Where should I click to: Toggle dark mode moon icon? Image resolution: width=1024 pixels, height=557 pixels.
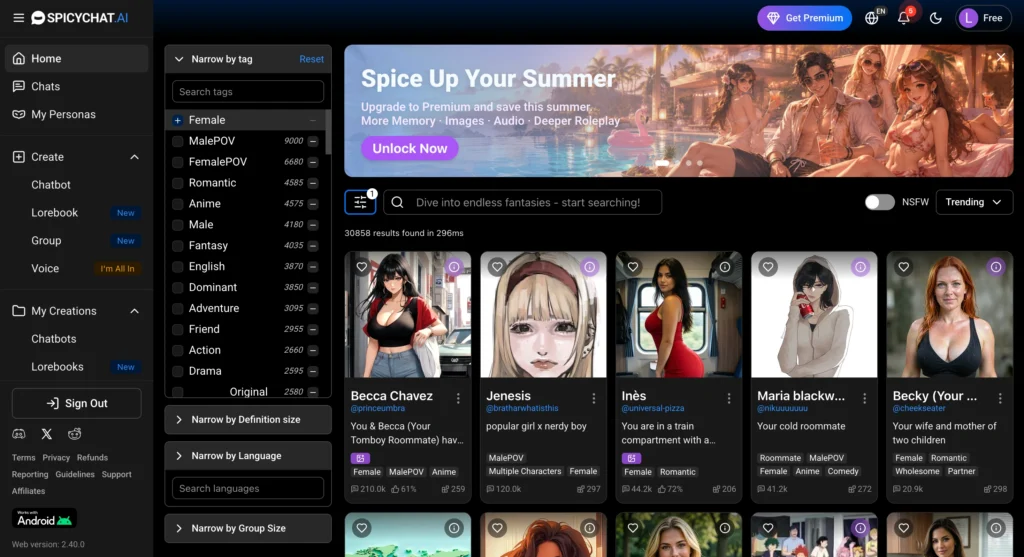(936, 18)
